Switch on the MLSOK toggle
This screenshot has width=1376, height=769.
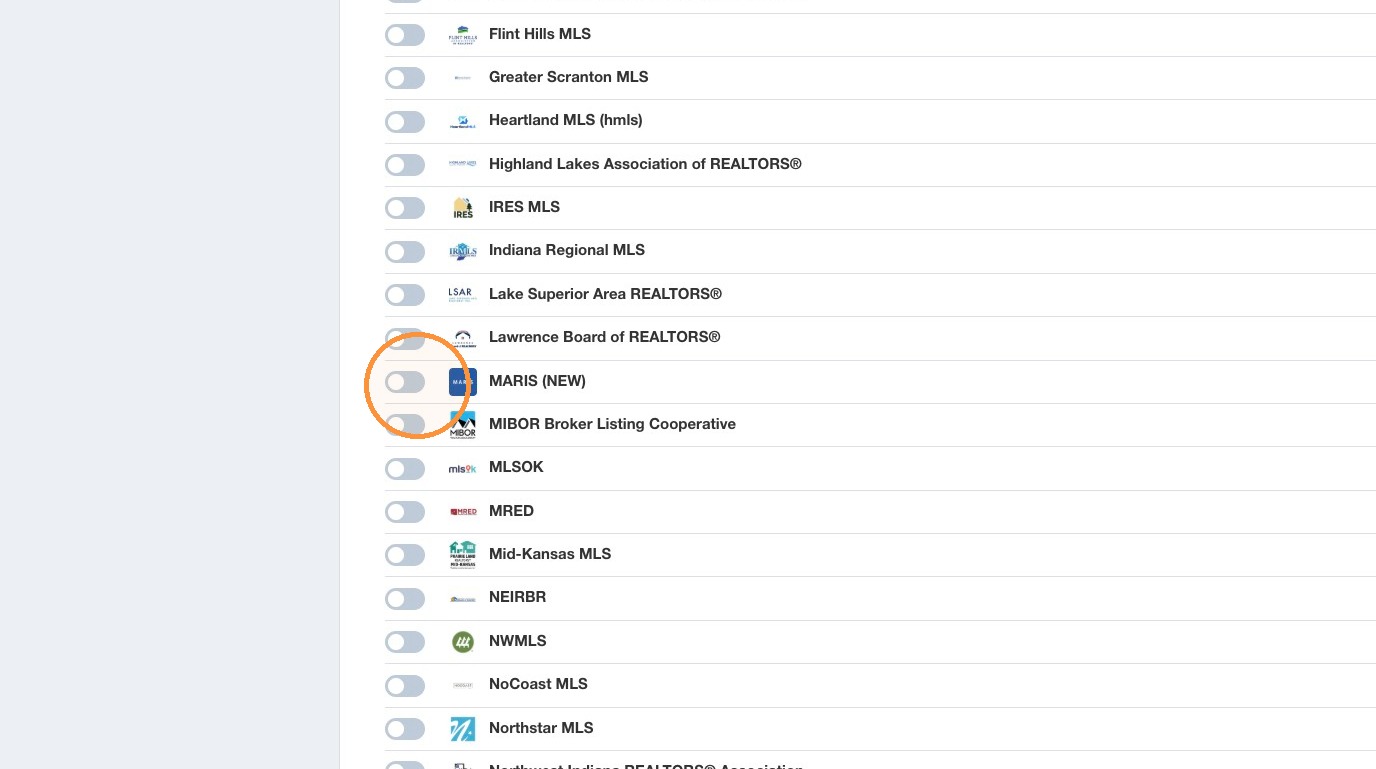point(405,469)
